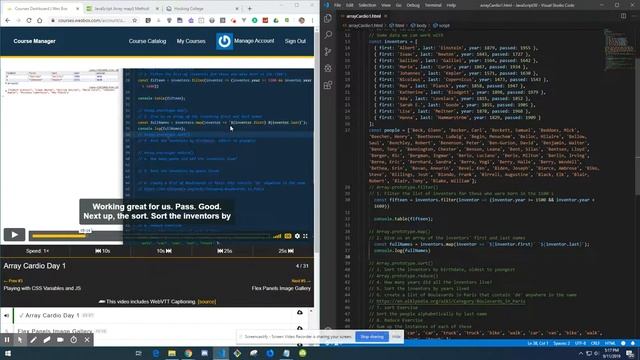Screen dimensions: 640x360
Task: Open the Help menu in VS Code
Action: (x=451, y=5)
